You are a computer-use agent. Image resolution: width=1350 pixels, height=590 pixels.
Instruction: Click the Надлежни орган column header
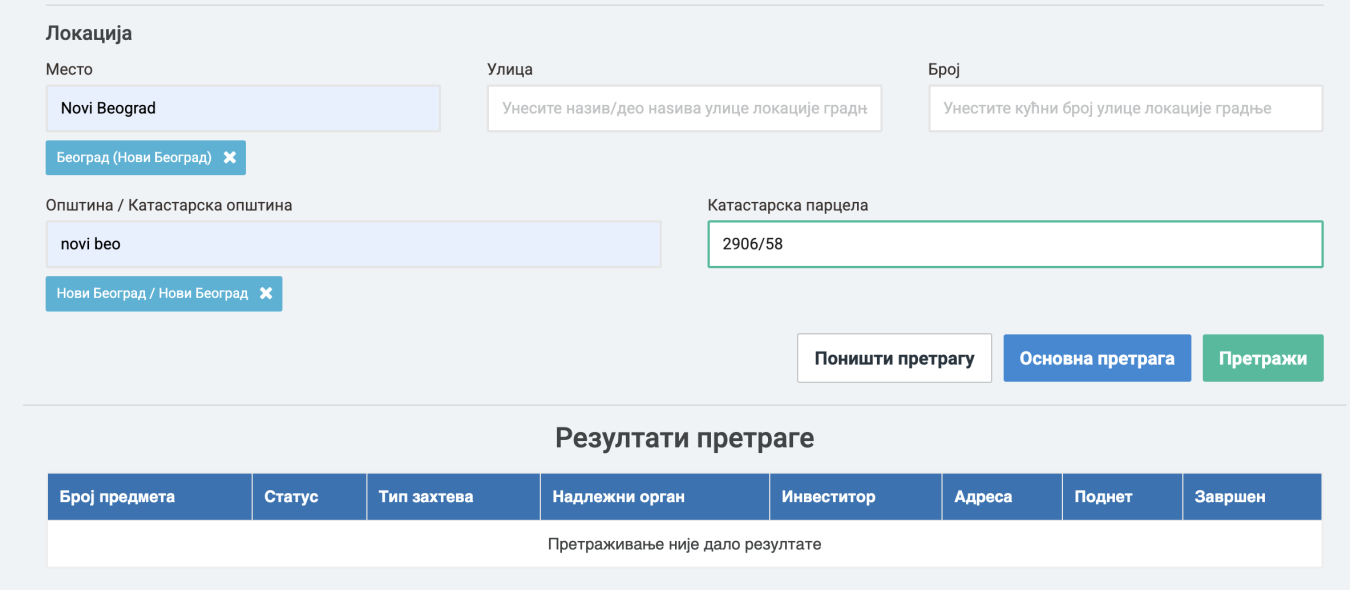click(x=618, y=497)
